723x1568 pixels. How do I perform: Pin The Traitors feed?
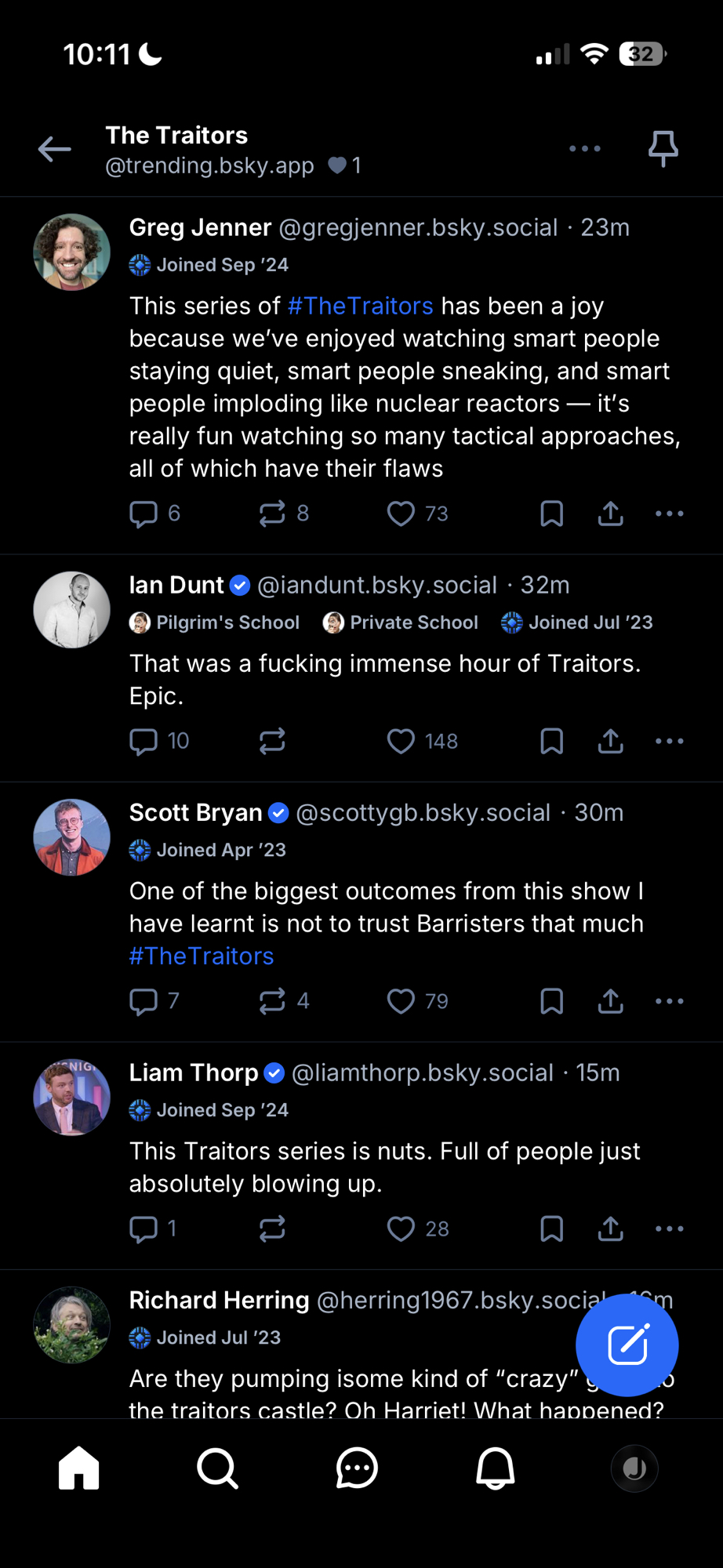663,148
